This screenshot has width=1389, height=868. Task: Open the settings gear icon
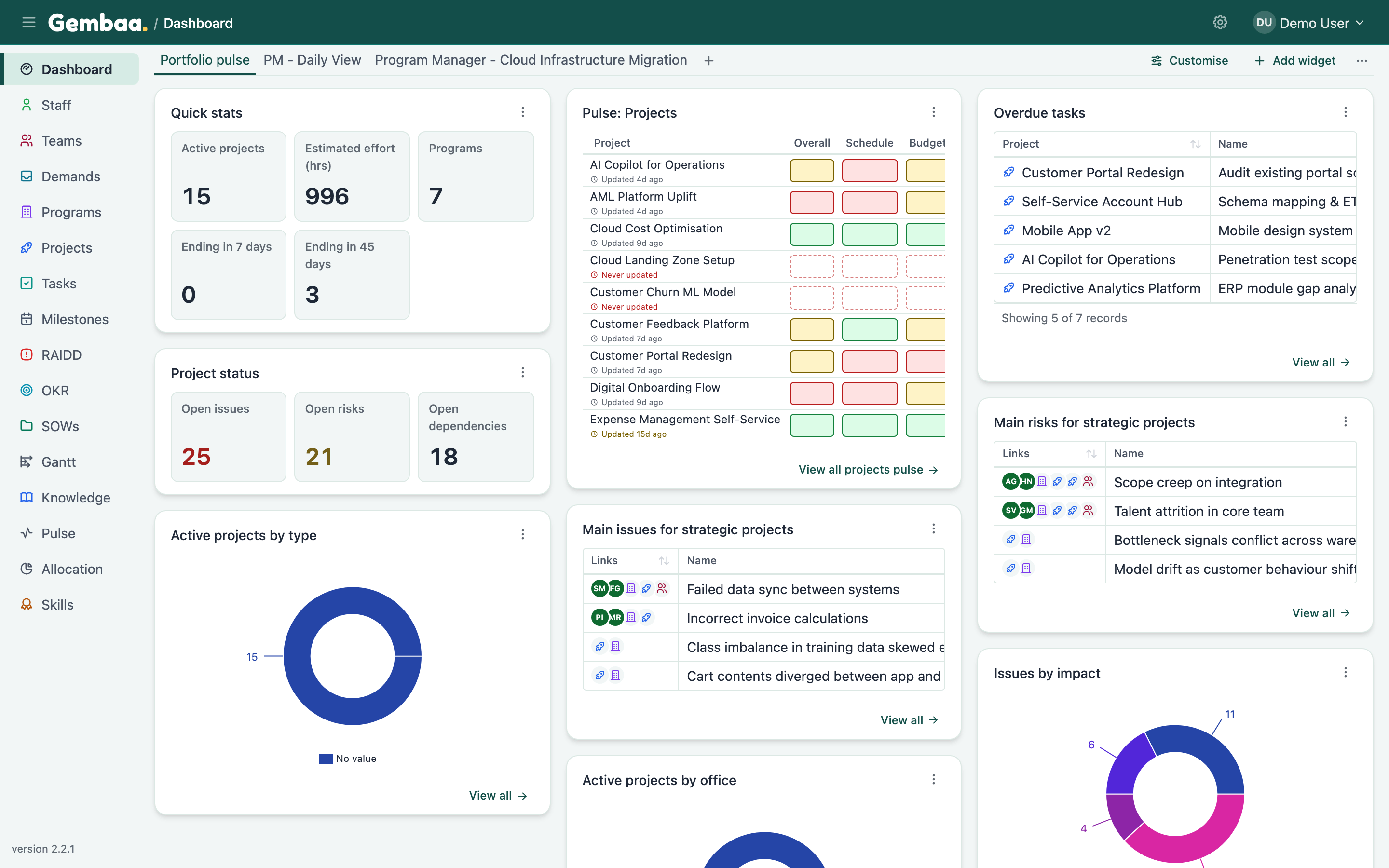click(1220, 23)
